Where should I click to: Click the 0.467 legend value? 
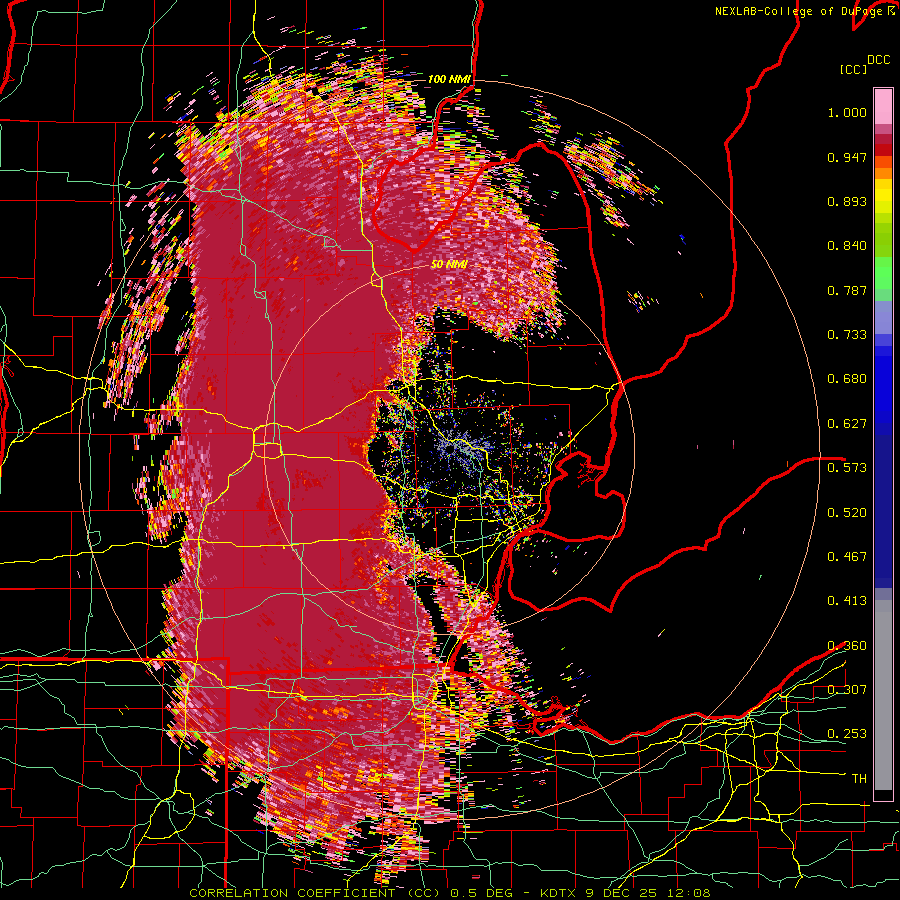pyautogui.click(x=847, y=557)
